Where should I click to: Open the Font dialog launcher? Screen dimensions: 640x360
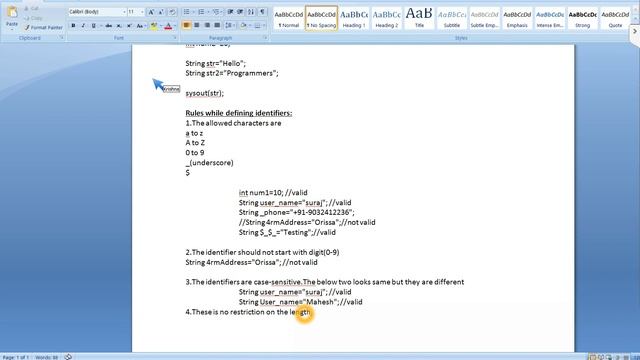pyautogui.click(x=175, y=38)
